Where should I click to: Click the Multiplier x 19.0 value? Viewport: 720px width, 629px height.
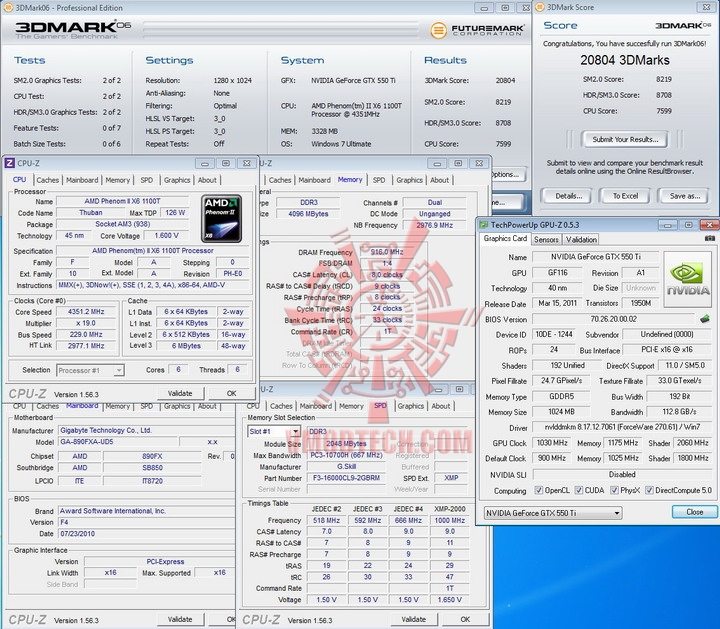[86, 323]
